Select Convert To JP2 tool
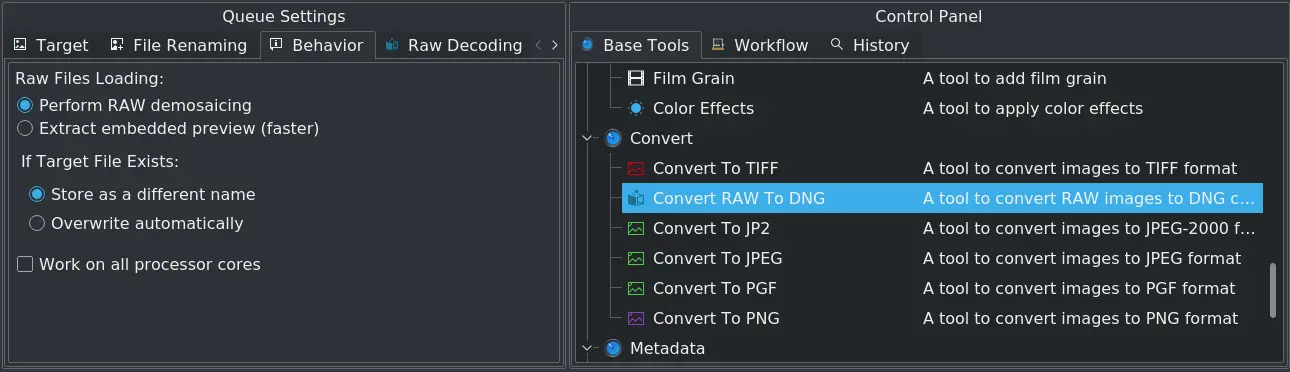The image size is (1290, 372). pos(942,228)
